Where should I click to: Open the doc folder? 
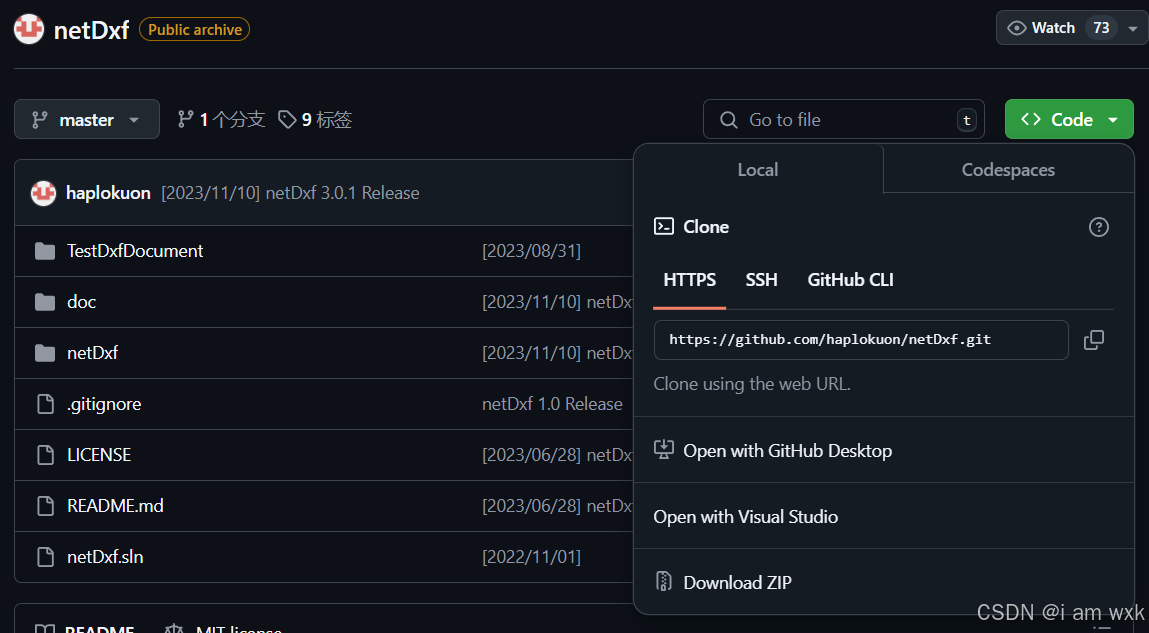tap(81, 302)
